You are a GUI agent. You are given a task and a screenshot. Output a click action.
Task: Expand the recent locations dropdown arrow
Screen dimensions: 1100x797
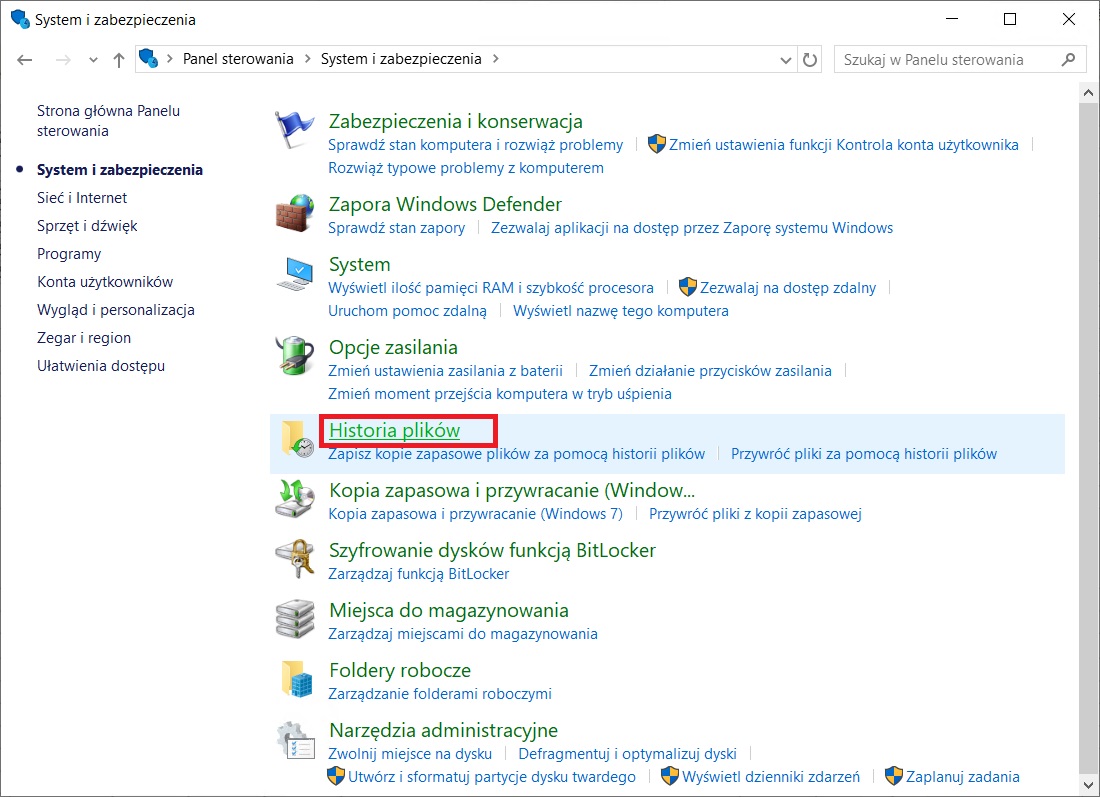tap(93, 60)
